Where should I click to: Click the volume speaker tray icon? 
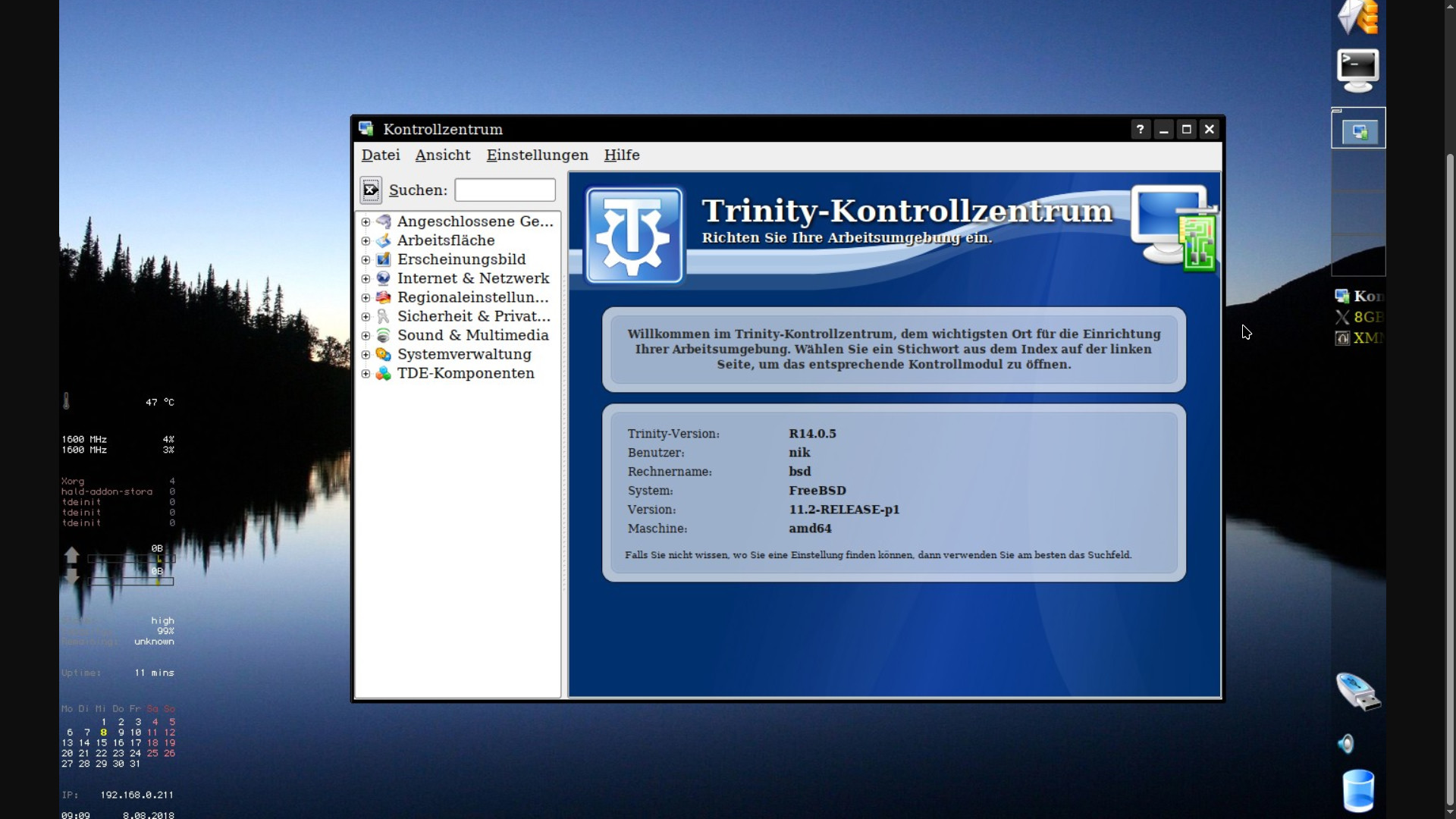[1346, 744]
